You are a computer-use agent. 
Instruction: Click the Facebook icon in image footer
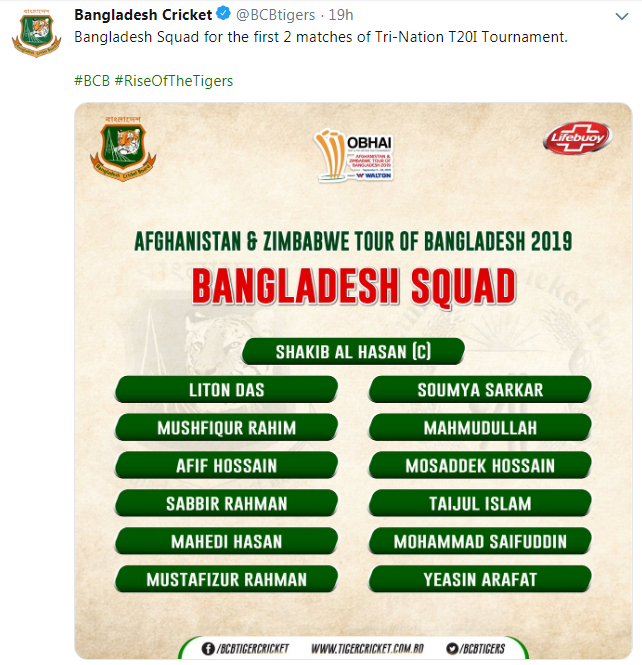click(x=208, y=648)
